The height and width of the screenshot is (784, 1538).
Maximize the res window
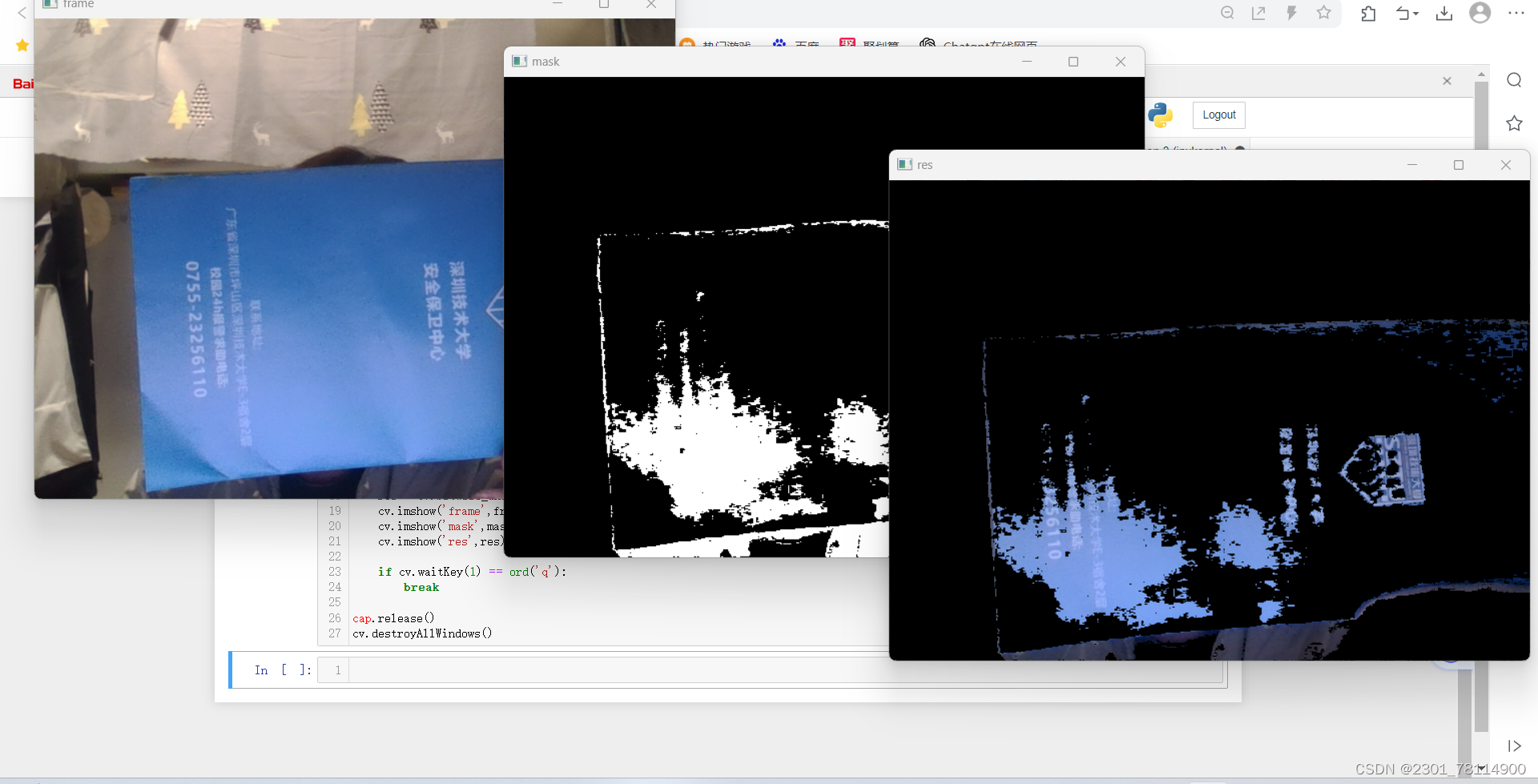coord(1459,165)
